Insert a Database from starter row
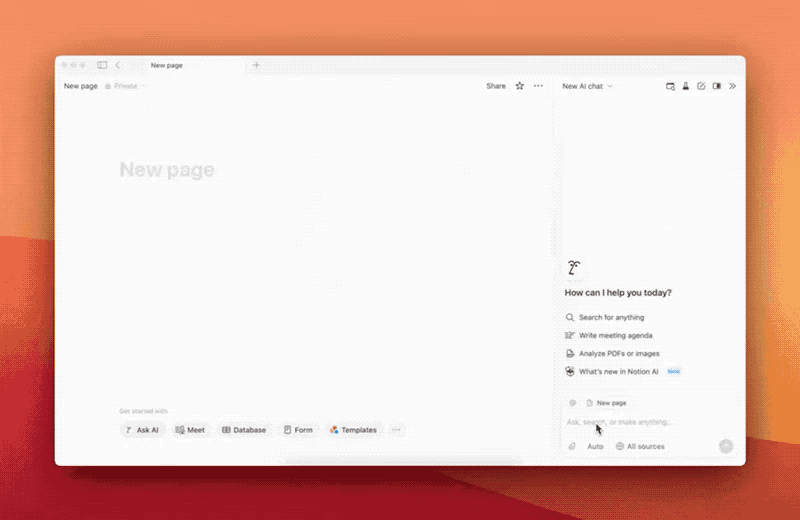 (x=244, y=430)
